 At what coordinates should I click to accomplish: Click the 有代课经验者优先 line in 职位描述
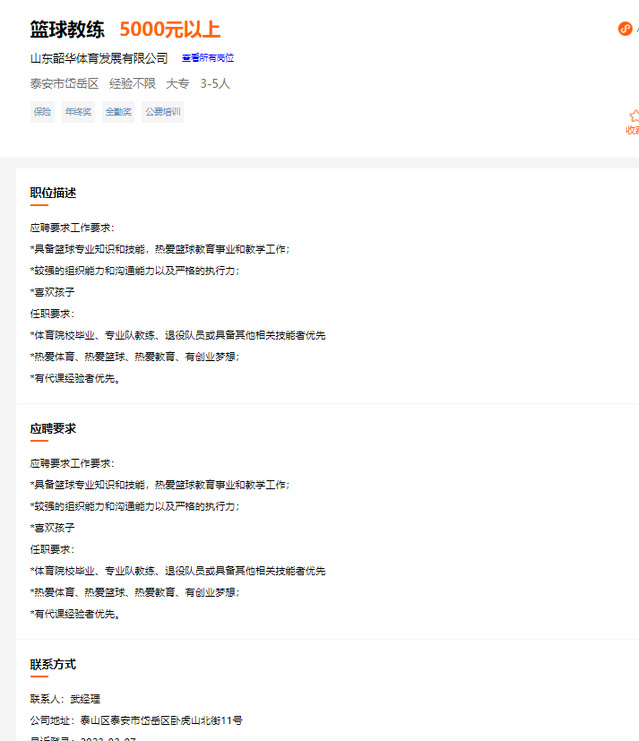click(x=76, y=378)
